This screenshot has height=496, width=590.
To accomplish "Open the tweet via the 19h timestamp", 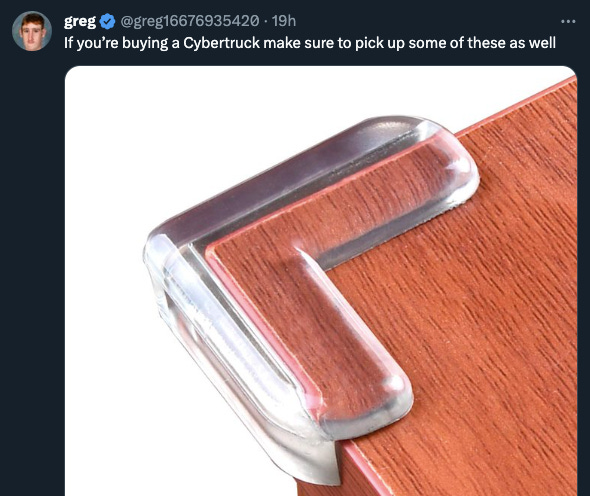I will point(284,21).
